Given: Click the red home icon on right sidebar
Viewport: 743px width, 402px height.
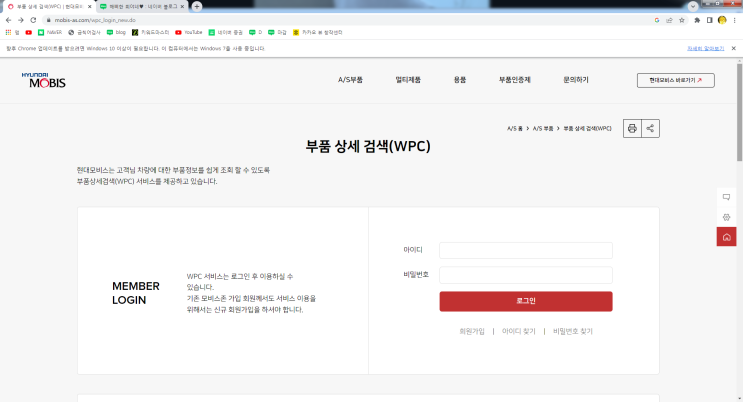Looking at the screenshot, I should pos(726,237).
